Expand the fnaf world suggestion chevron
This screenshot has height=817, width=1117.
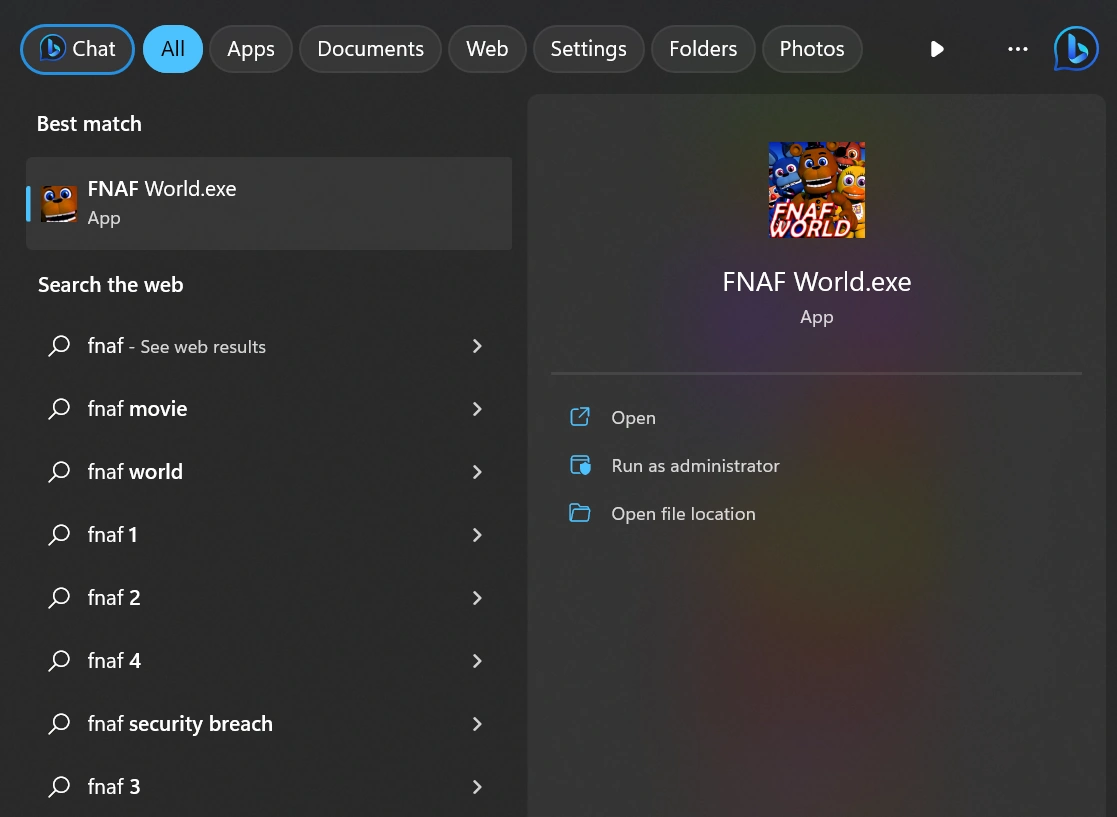[x=477, y=471]
